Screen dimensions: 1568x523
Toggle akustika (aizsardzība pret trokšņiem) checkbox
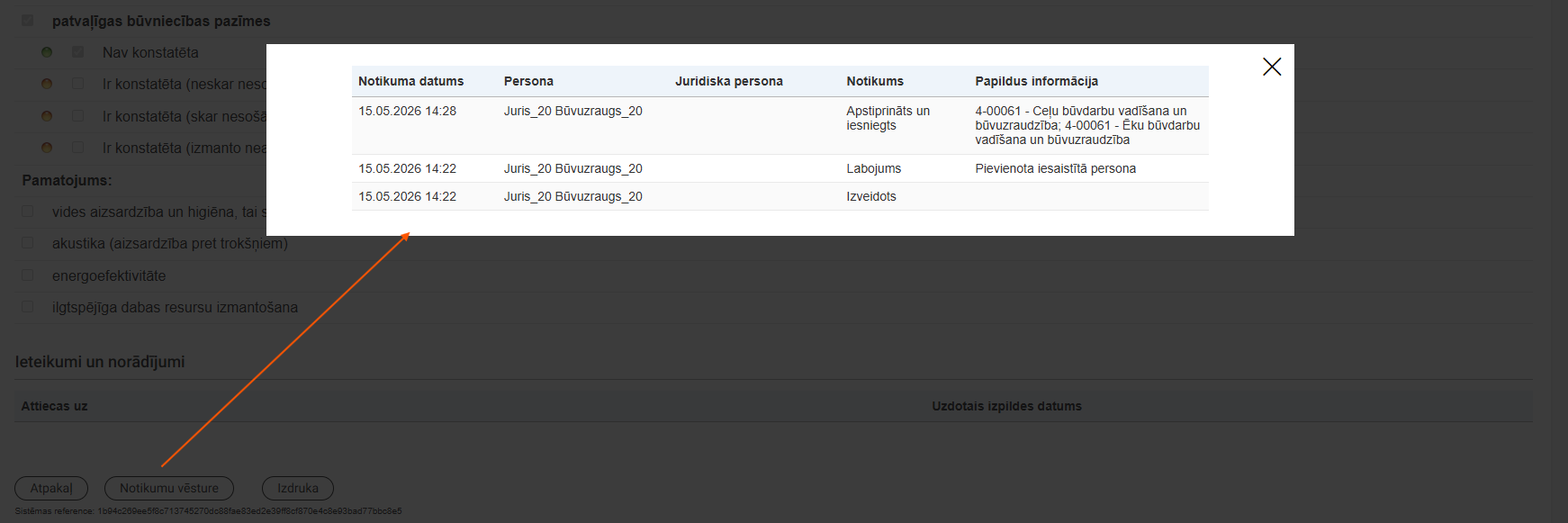pos(28,243)
